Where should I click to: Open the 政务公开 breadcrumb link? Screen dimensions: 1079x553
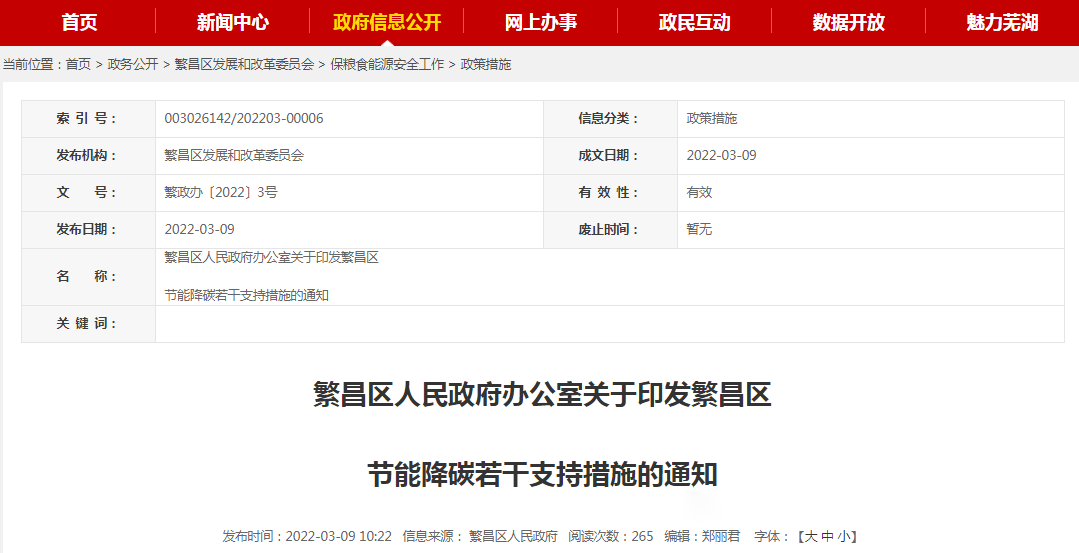click(x=133, y=64)
